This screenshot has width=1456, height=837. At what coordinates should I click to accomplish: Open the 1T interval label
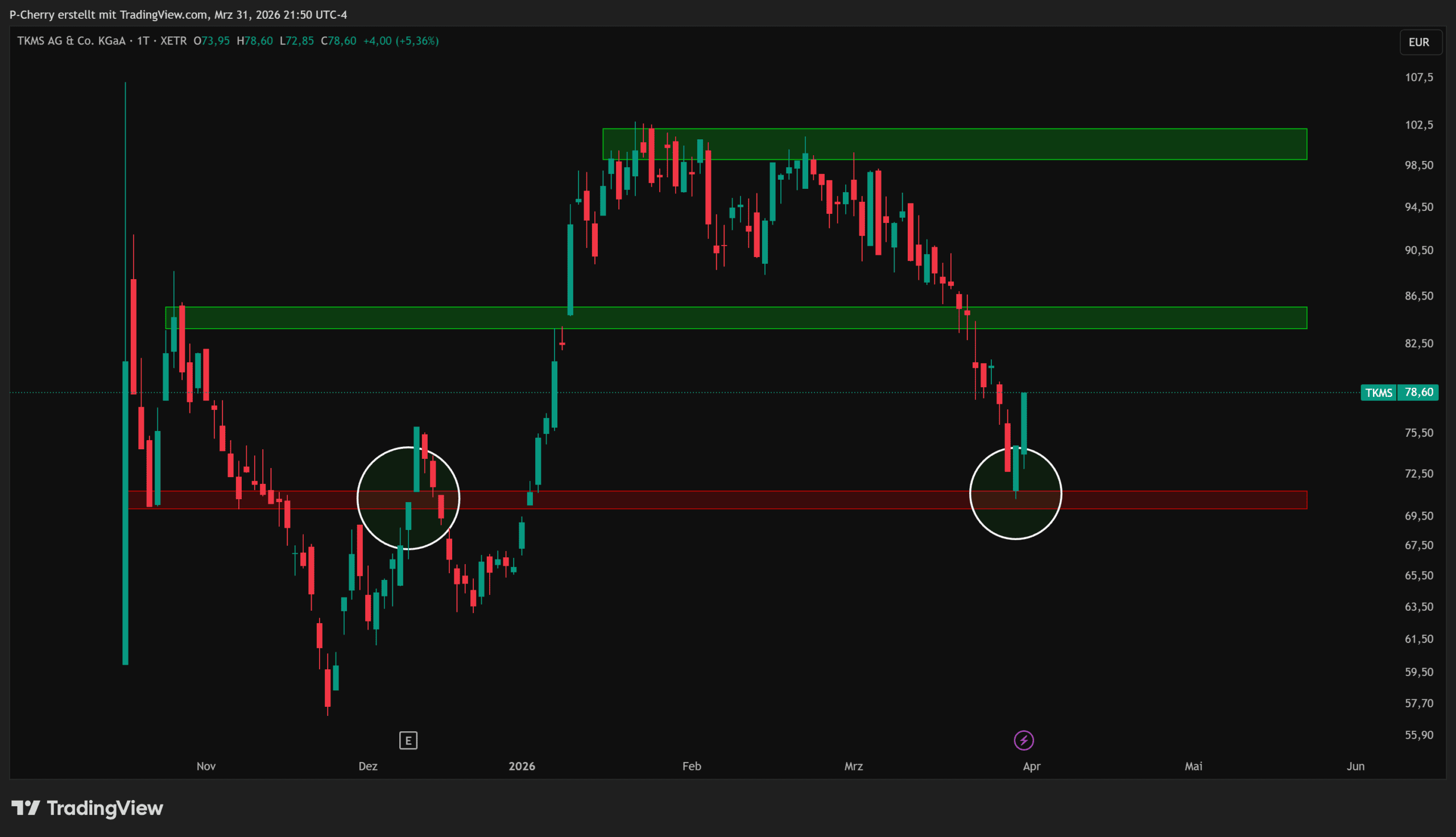143,41
